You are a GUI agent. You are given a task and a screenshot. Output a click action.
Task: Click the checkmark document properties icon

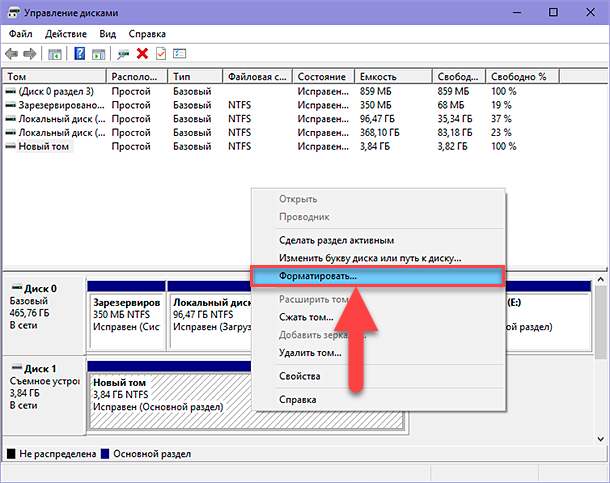tap(161, 54)
